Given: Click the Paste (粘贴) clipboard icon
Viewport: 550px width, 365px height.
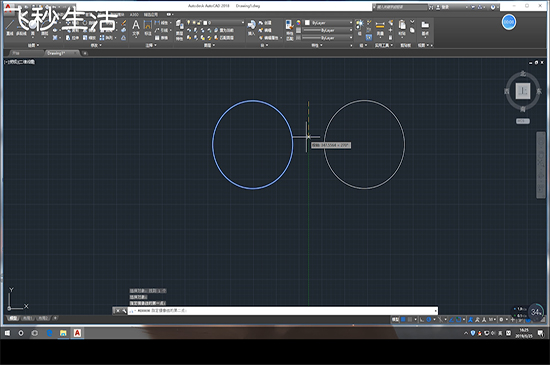Looking at the screenshot, I should click(x=402, y=28).
